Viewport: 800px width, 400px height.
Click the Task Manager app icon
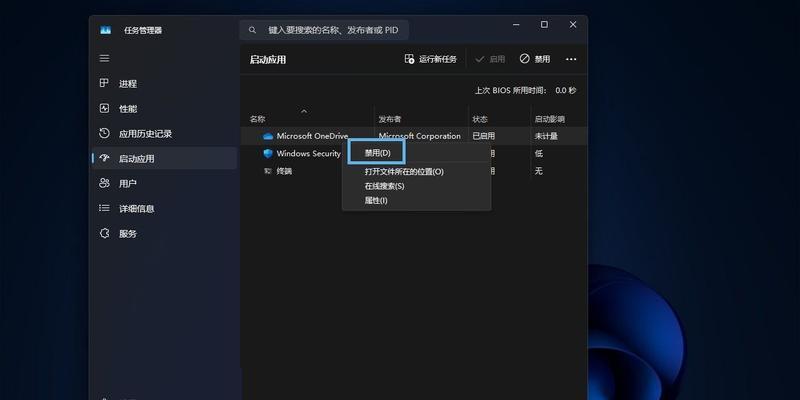point(106,30)
